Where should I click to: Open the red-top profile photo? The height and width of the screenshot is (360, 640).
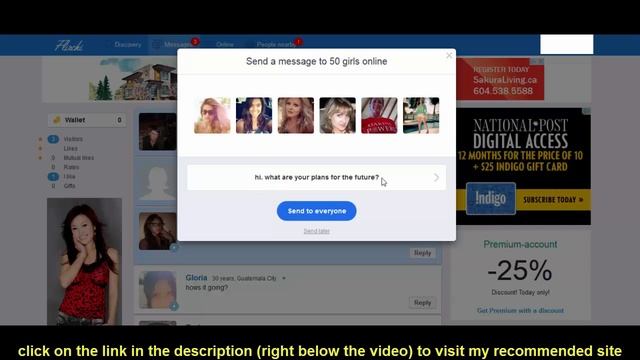(x=84, y=261)
